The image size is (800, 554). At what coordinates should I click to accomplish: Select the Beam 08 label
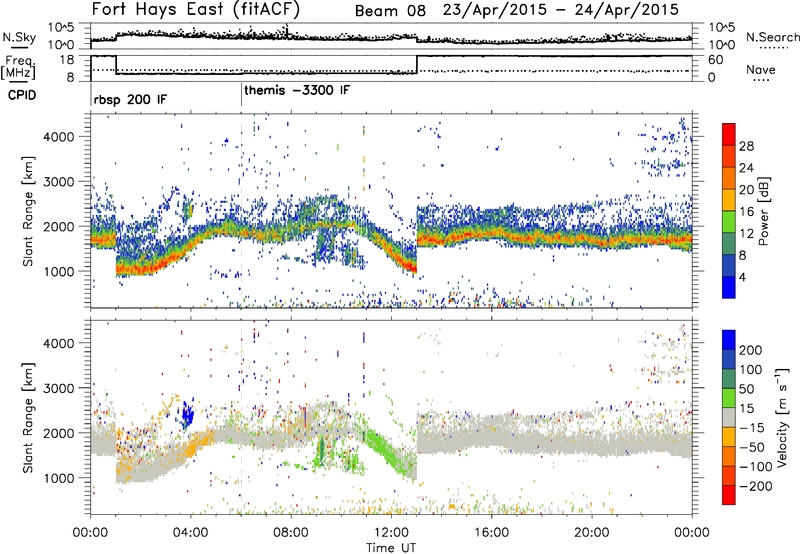tap(390, 11)
